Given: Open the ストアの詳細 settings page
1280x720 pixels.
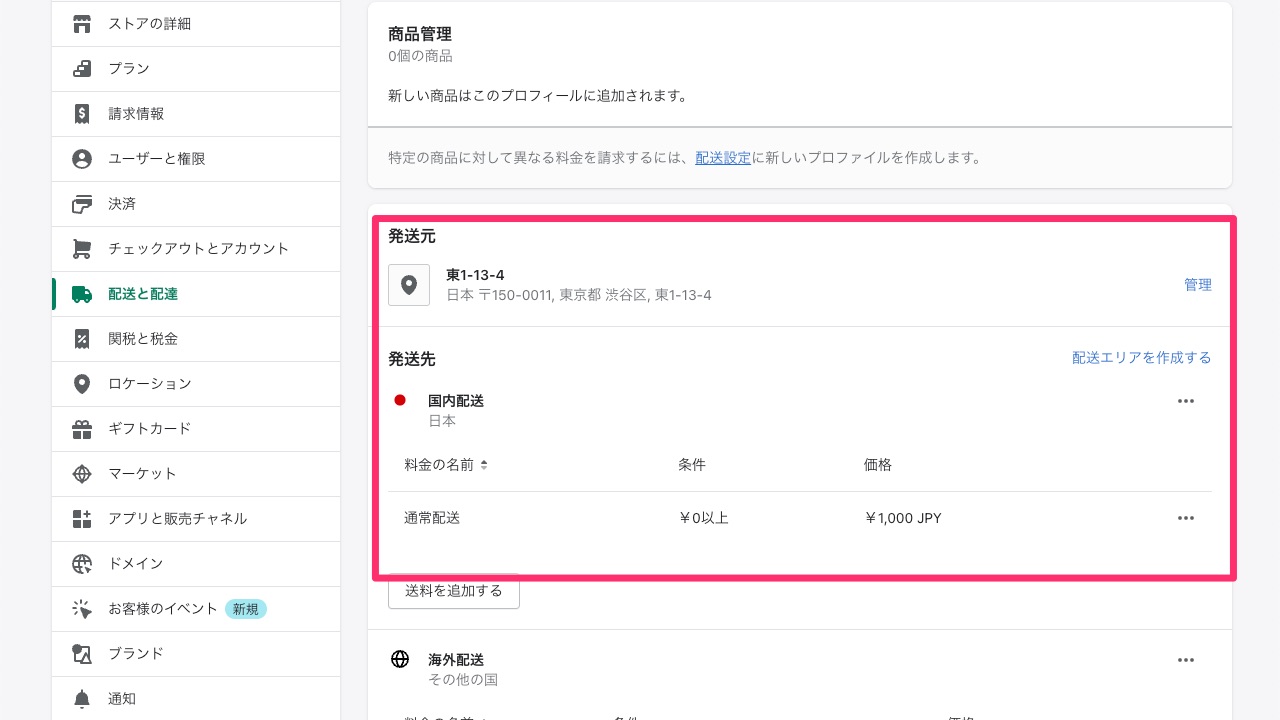Looking at the screenshot, I should coord(196,24).
